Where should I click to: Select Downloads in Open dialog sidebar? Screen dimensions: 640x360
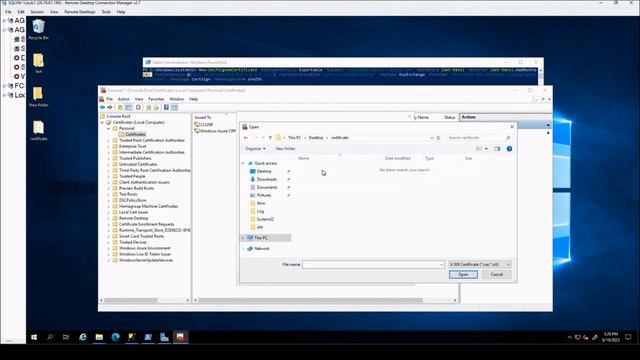(x=267, y=179)
